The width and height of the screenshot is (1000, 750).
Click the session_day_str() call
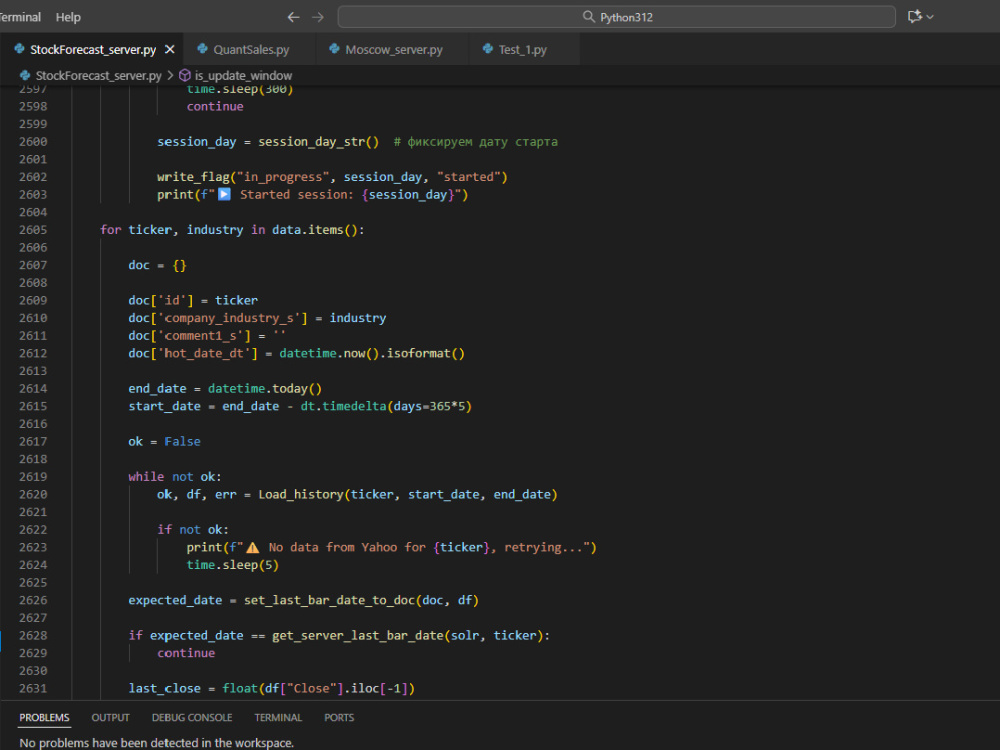[318, 142]
